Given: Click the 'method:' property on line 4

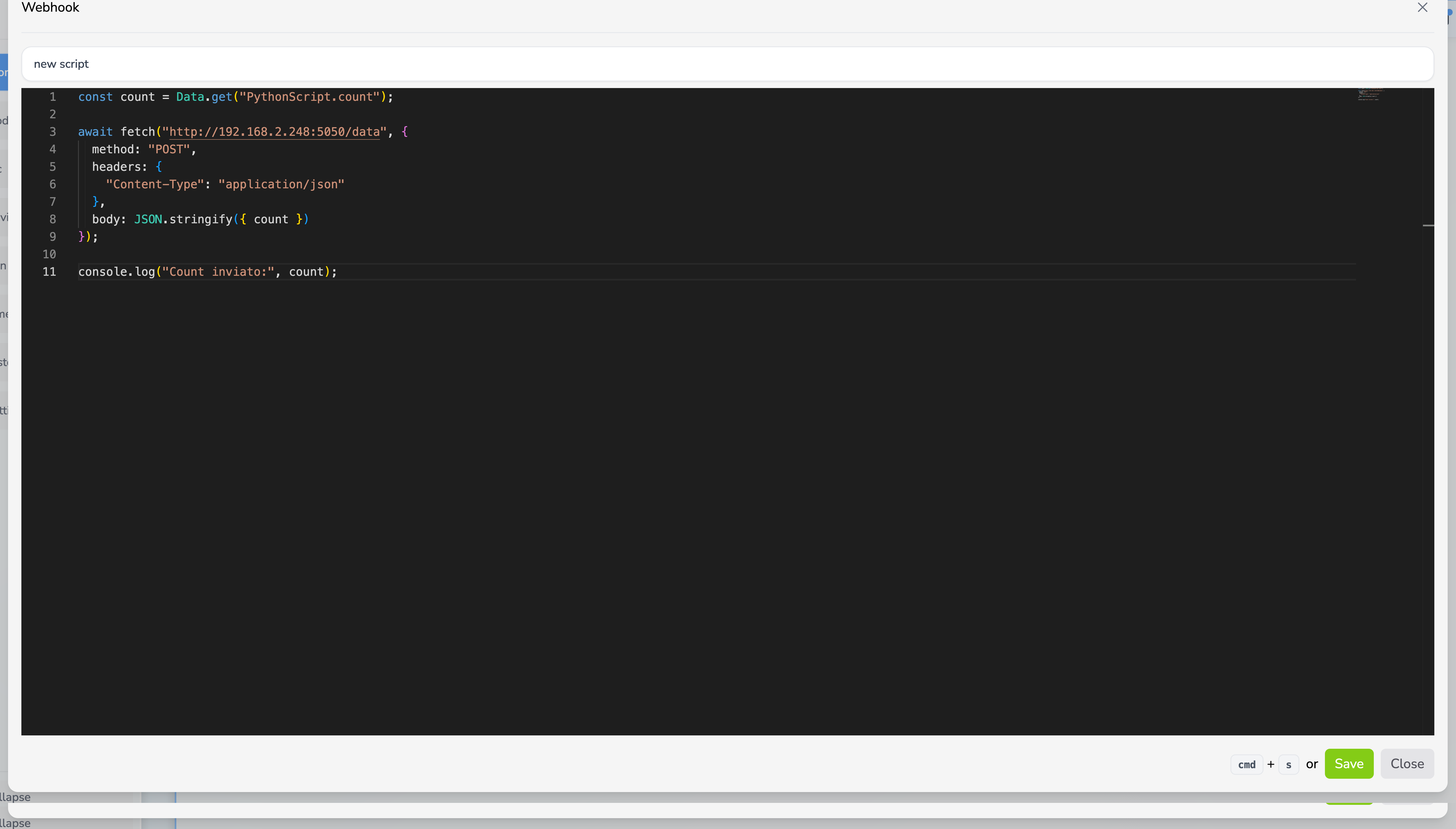Looking at the screenshot, I should click(x=116, y=149).
